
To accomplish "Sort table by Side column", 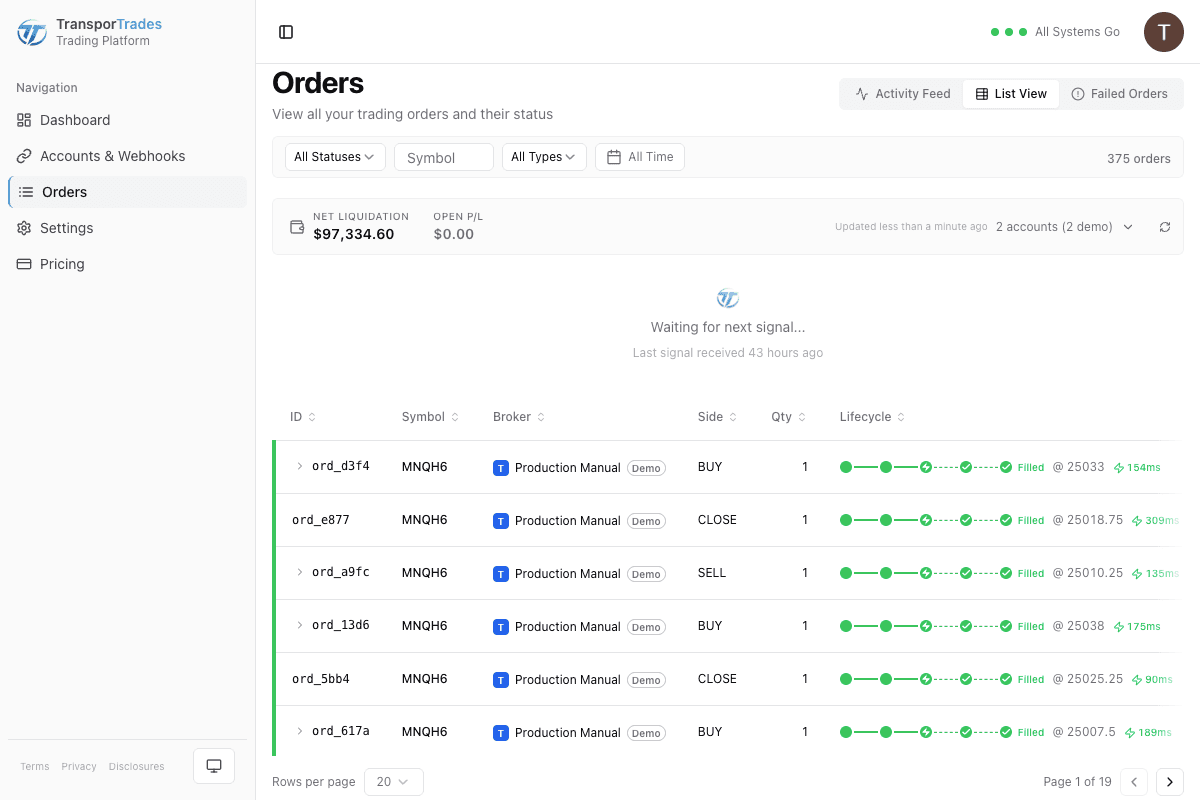I will tap(717, 417).
